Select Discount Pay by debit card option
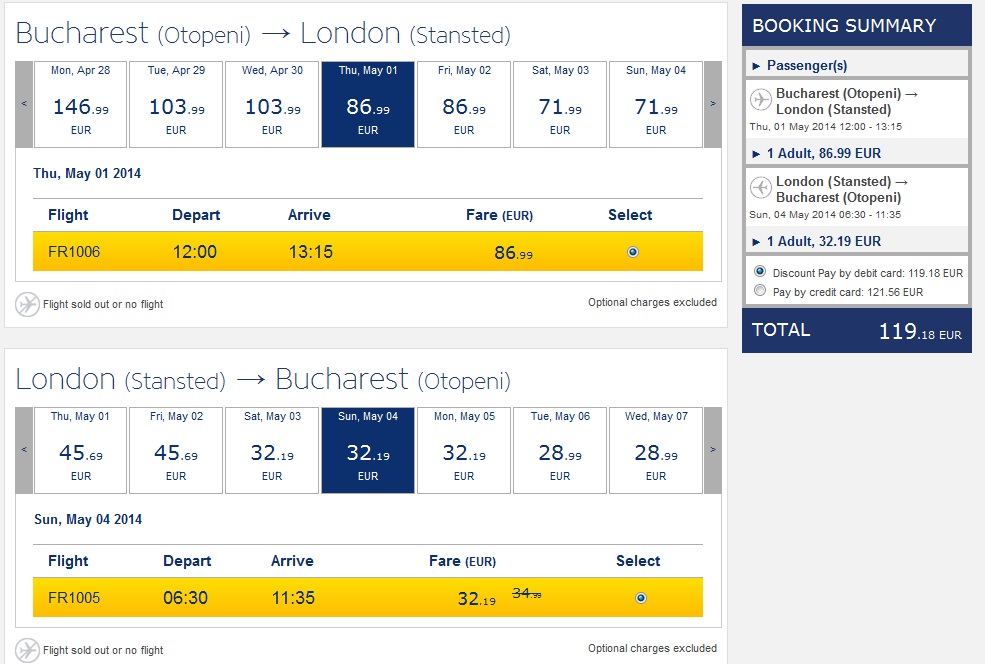The width and height of the screenshot is (985, 664). click(760, 272)
